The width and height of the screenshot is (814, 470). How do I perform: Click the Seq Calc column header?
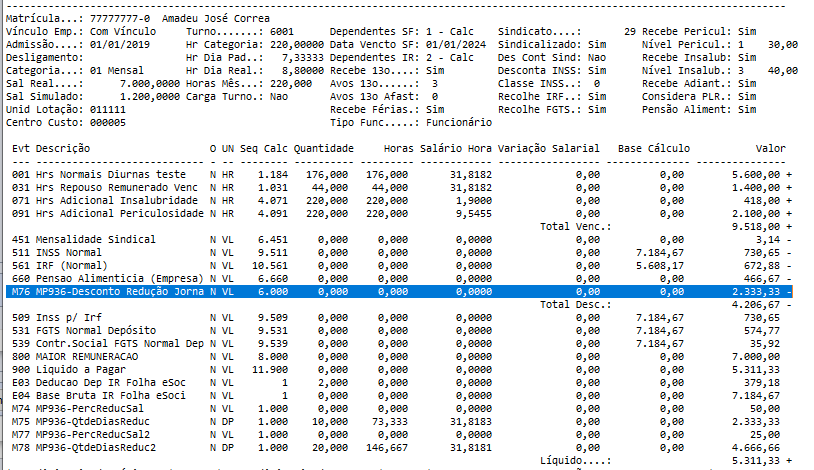264,149
